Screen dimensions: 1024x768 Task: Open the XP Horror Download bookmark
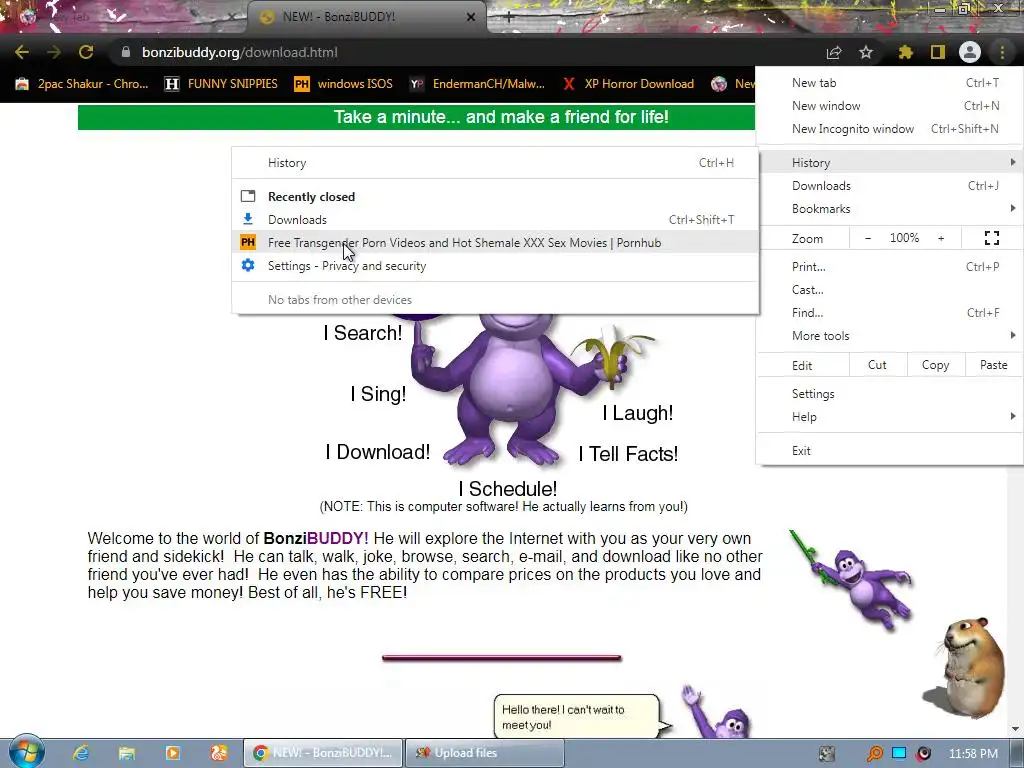(x=628, y=84)
